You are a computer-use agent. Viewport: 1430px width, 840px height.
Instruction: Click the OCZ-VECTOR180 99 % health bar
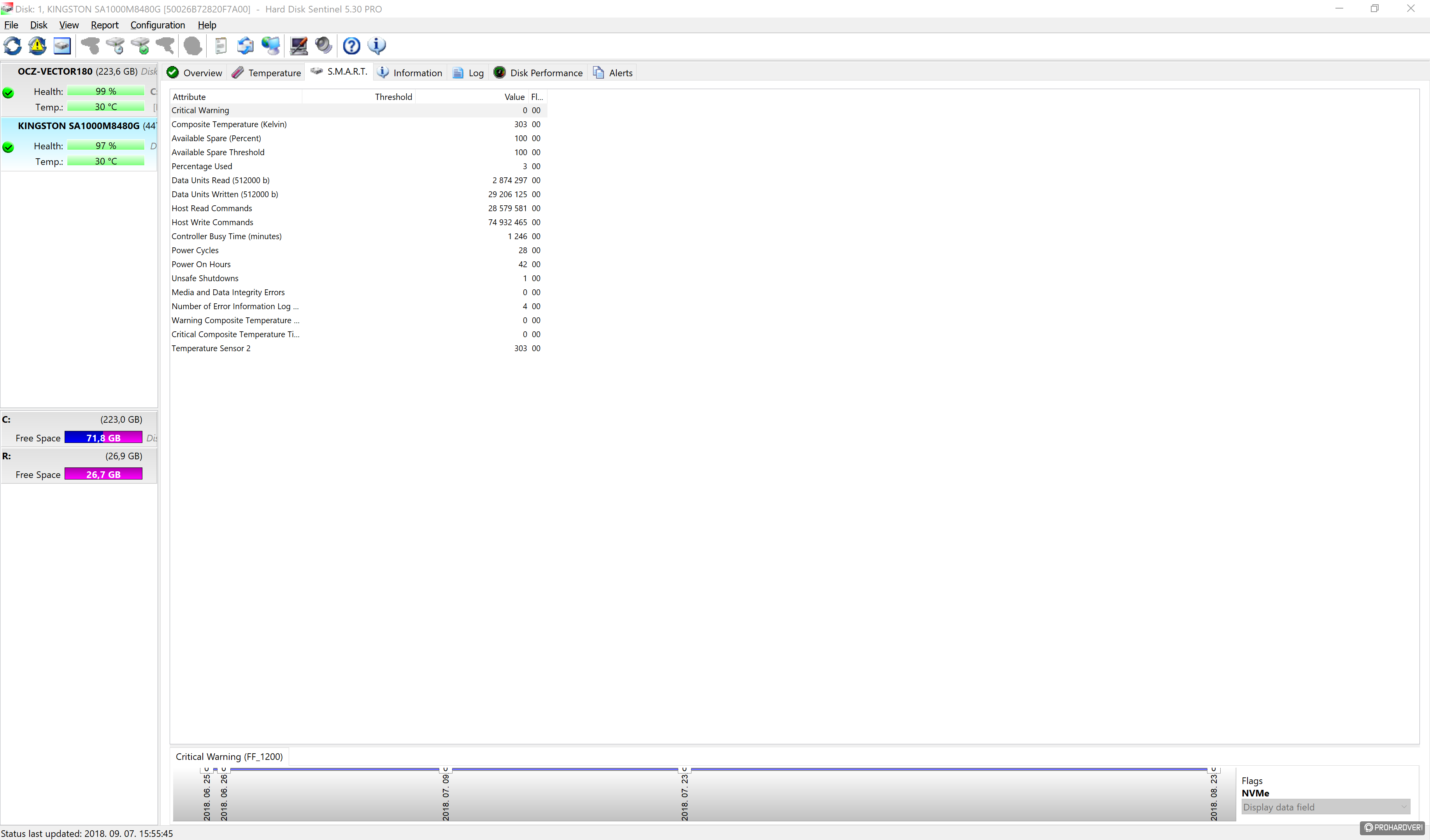point(105,91)
